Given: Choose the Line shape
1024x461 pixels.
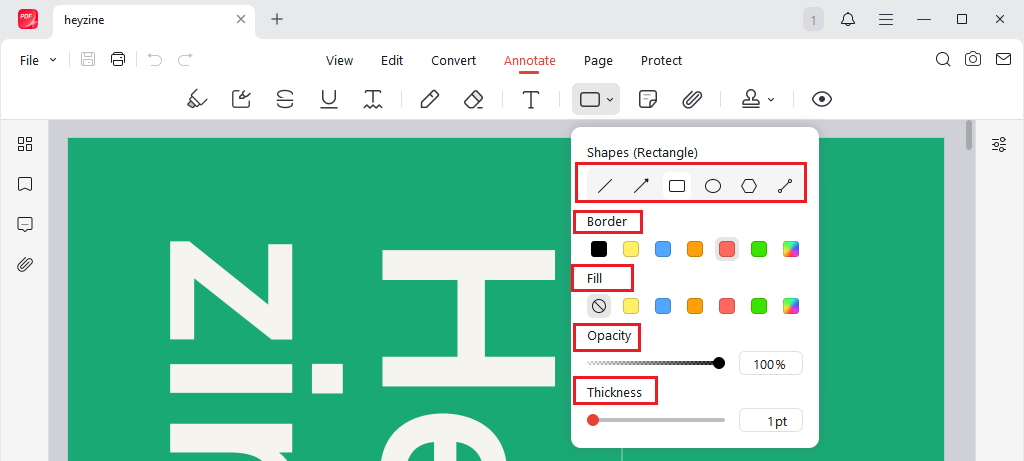Looking at the screenshot, I should click(605, 186).
